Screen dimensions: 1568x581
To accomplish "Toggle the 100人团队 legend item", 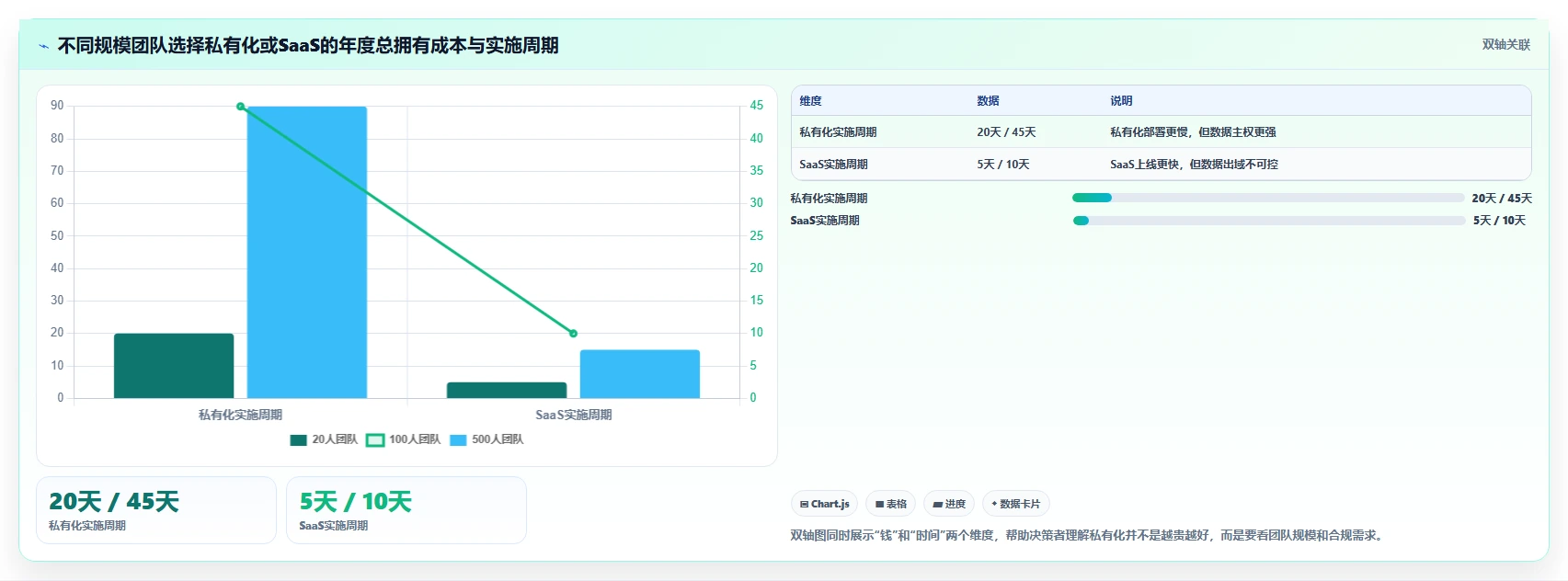I will pos(404,439).
